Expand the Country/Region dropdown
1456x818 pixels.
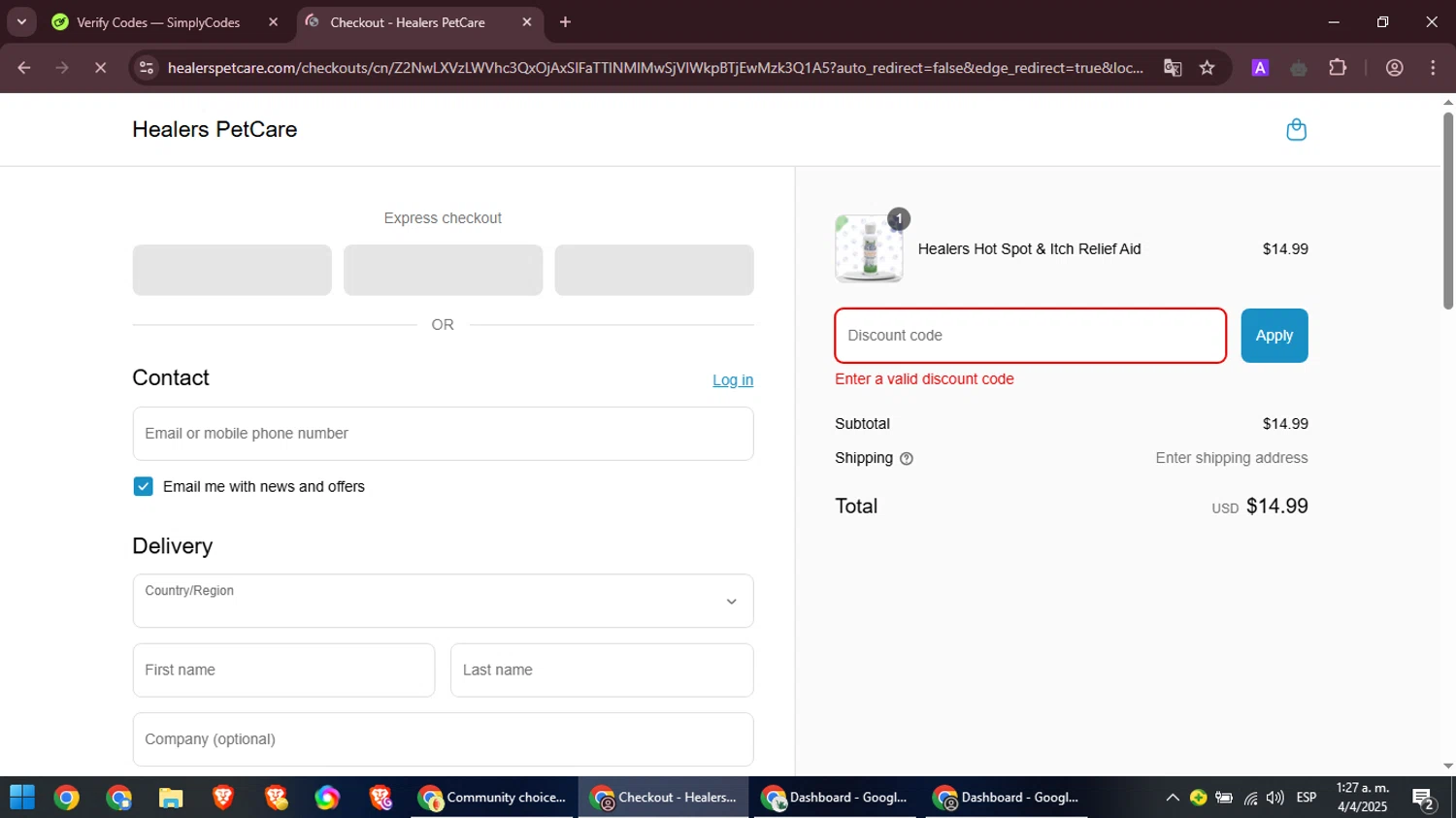443,601
